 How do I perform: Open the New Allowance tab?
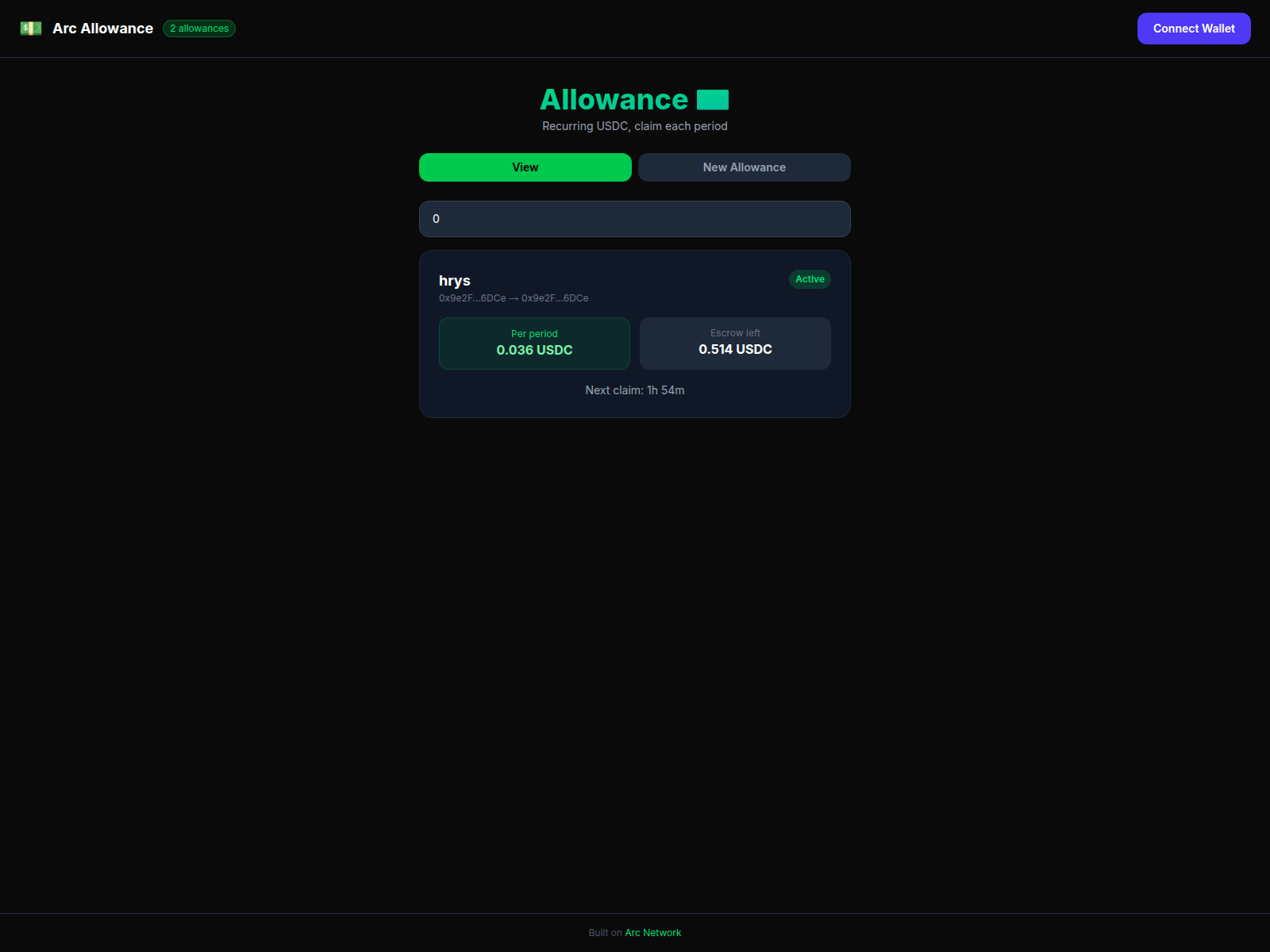(x=745, y=167)
